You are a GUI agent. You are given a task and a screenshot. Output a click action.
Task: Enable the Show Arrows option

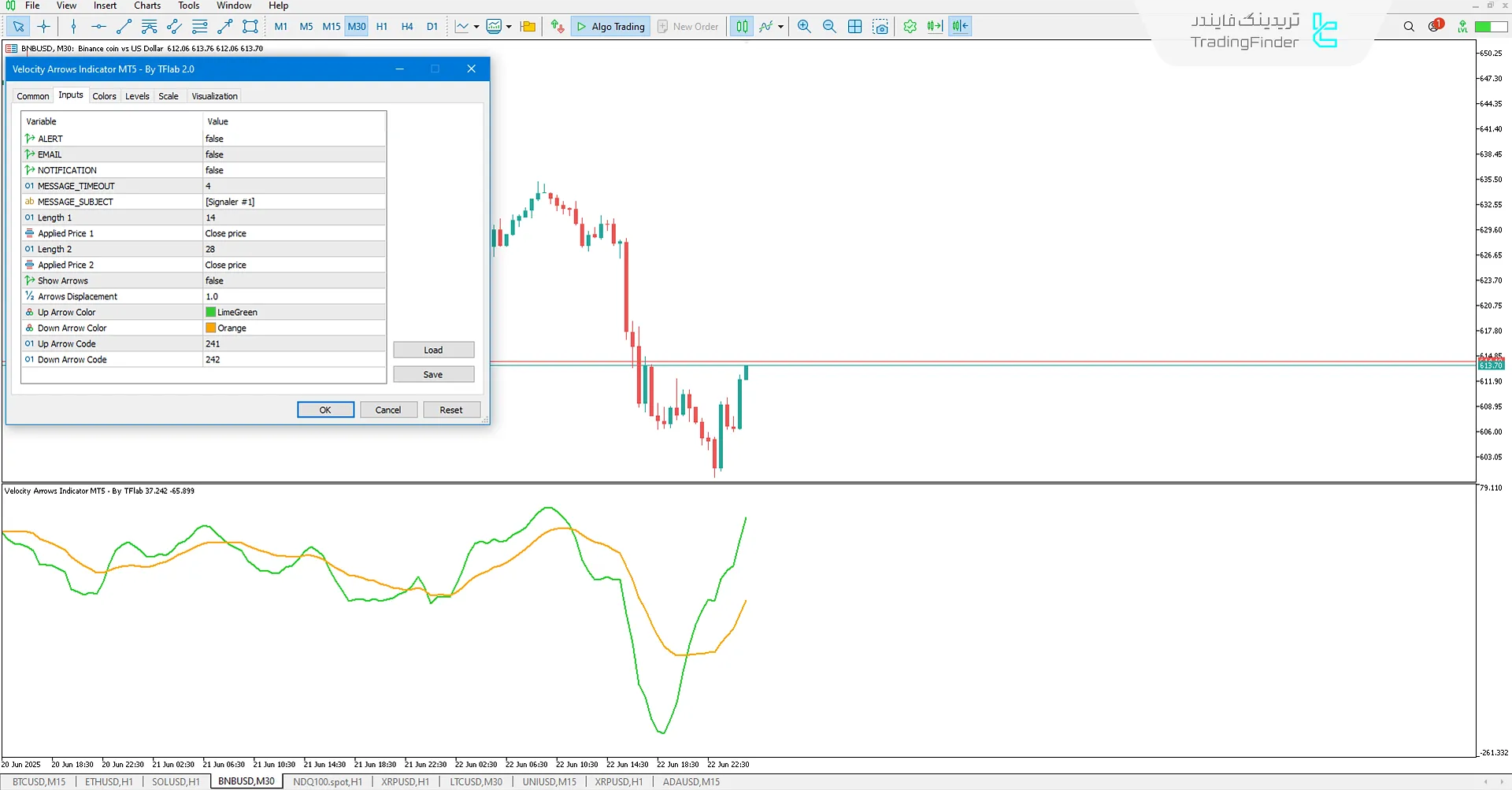(x=294, y=280)
